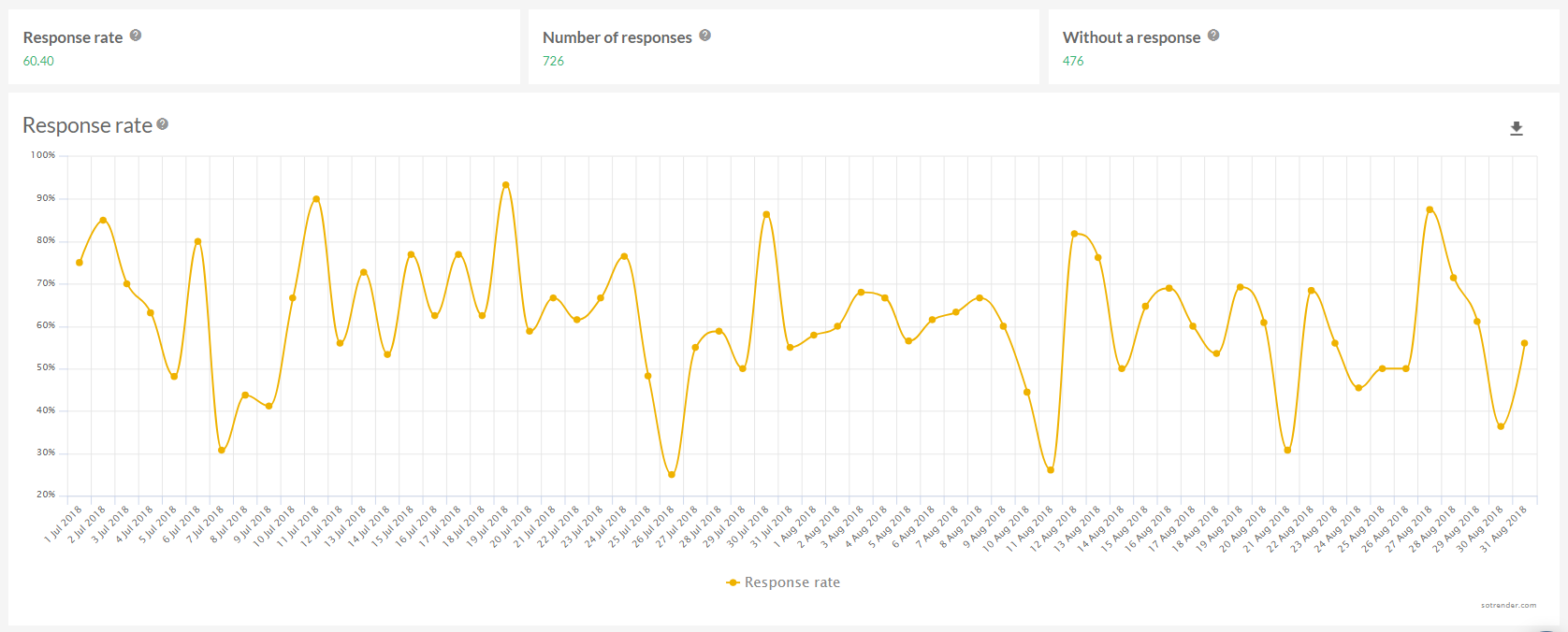Click help icon next to Without a response
Screen dimensions: 1568x632
point(1213,36)
